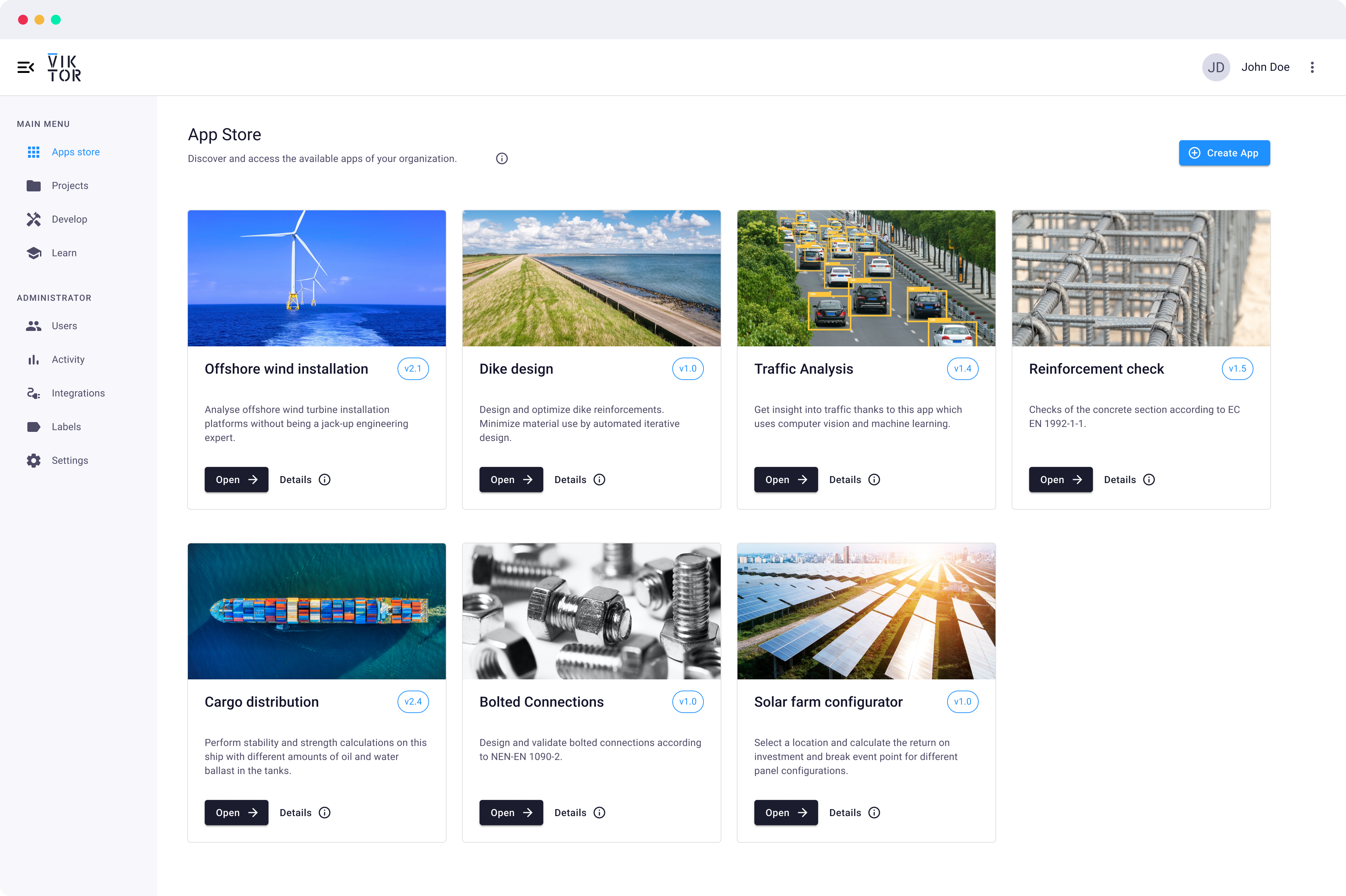This screenshot has width=1346, height=896.
Task: Click the Learn graduation cap icon
Action: click(x=34, y=253)
